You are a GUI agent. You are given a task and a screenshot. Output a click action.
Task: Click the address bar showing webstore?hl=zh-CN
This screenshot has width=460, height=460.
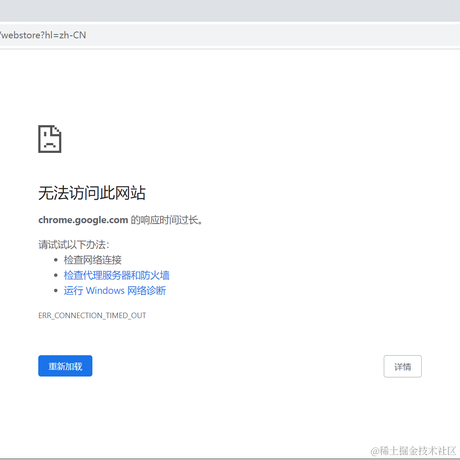[x=230, y=35]
